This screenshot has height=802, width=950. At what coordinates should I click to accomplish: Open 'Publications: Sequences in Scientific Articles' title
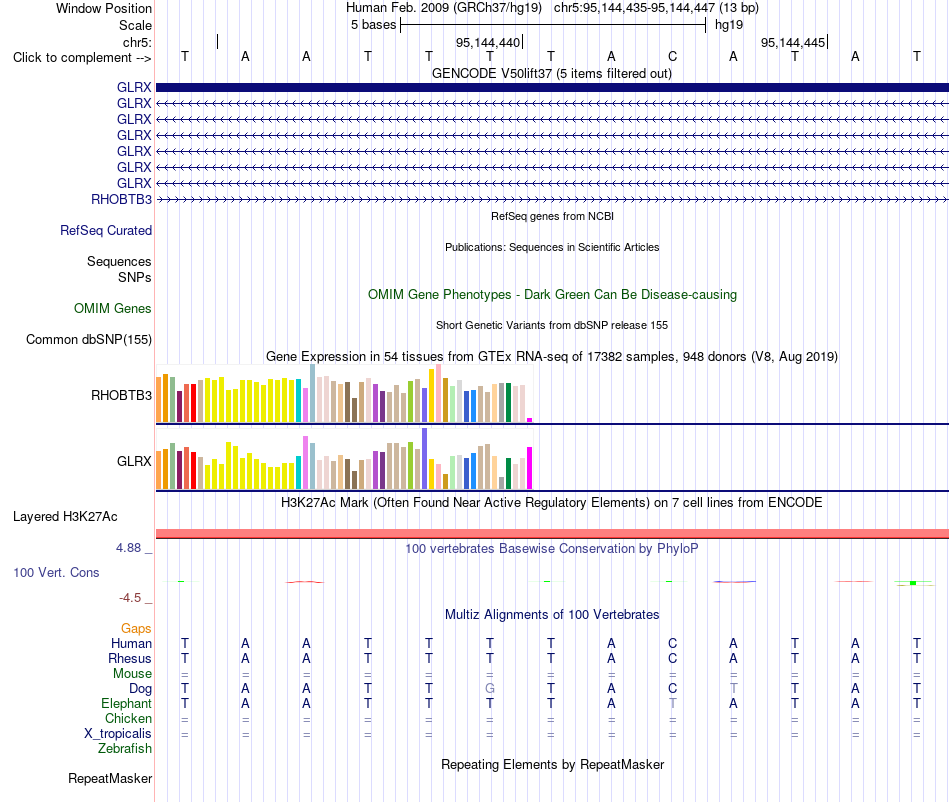tap(552, 247)
